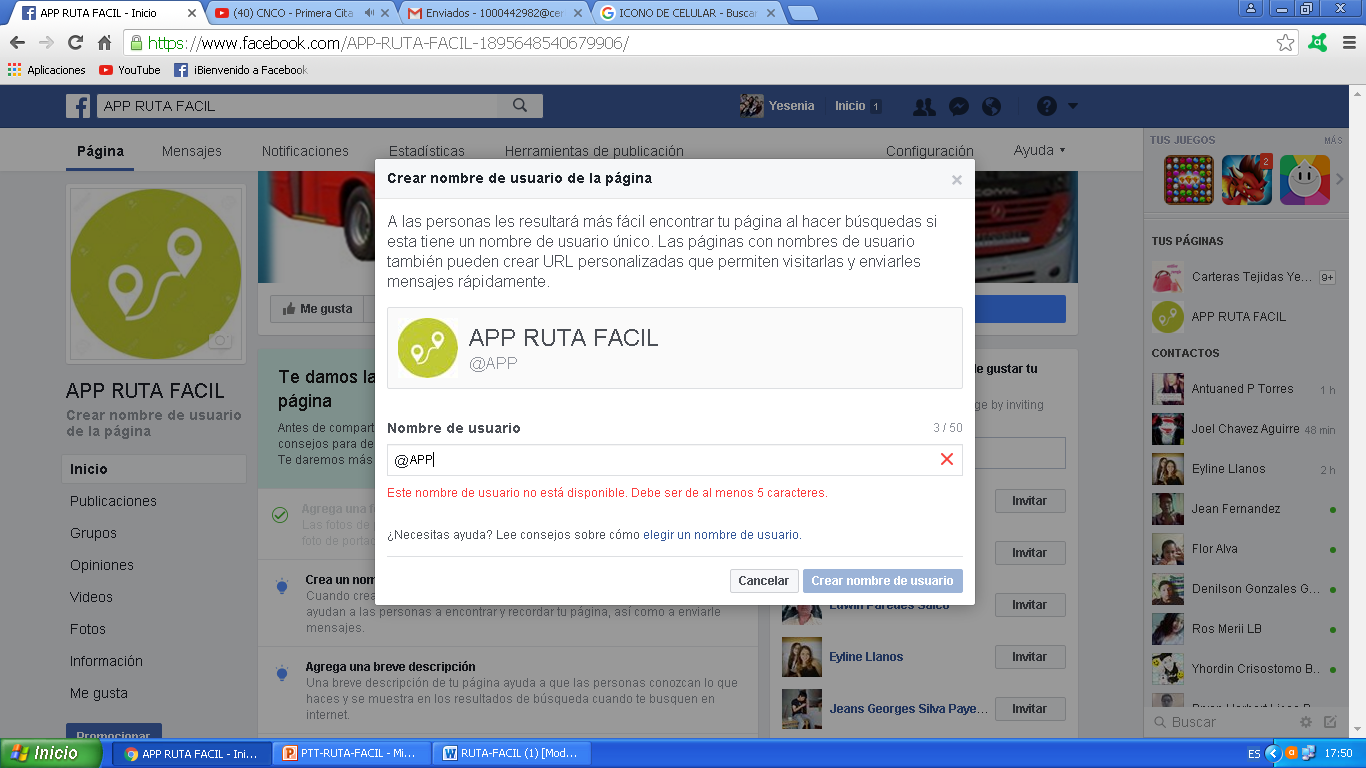Go to Yesenia's profile
Viewport: 1366px width, 768px height.
pyautogui.click(x=777, y=106)
